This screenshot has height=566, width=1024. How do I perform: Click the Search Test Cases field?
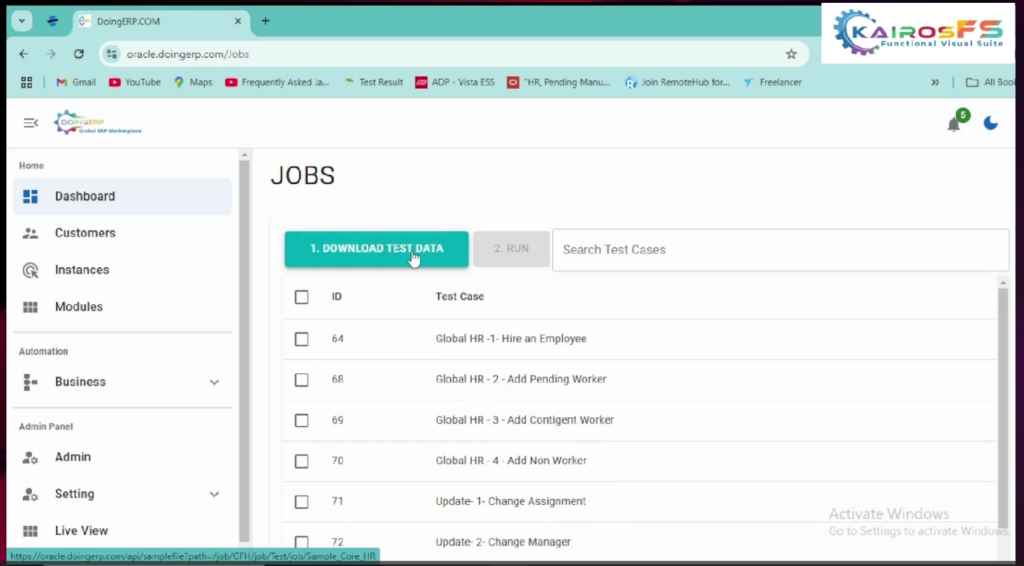coord(780,250)
